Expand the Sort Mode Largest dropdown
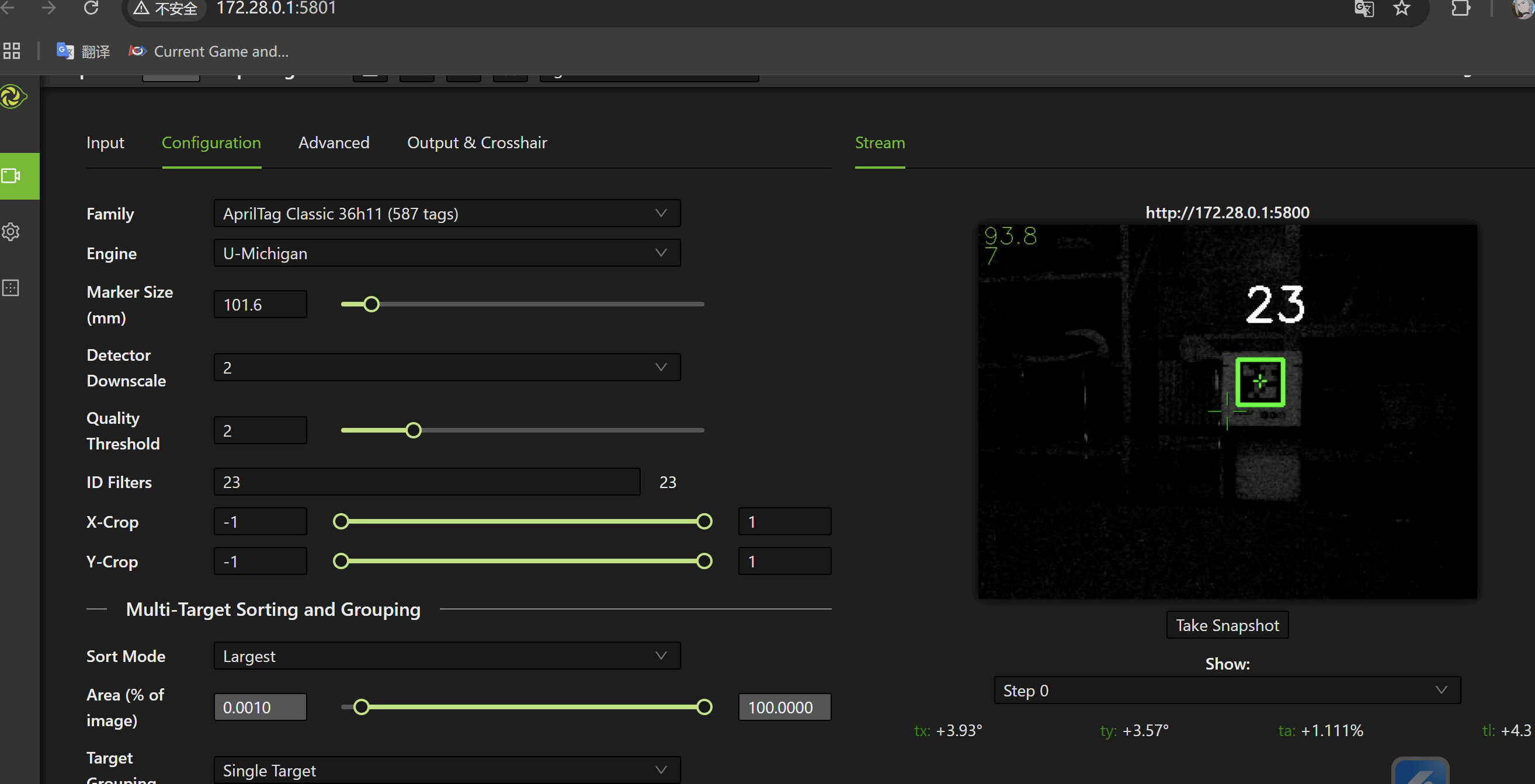The height and width of the screenshot is (784, 1535). point(447,656)
